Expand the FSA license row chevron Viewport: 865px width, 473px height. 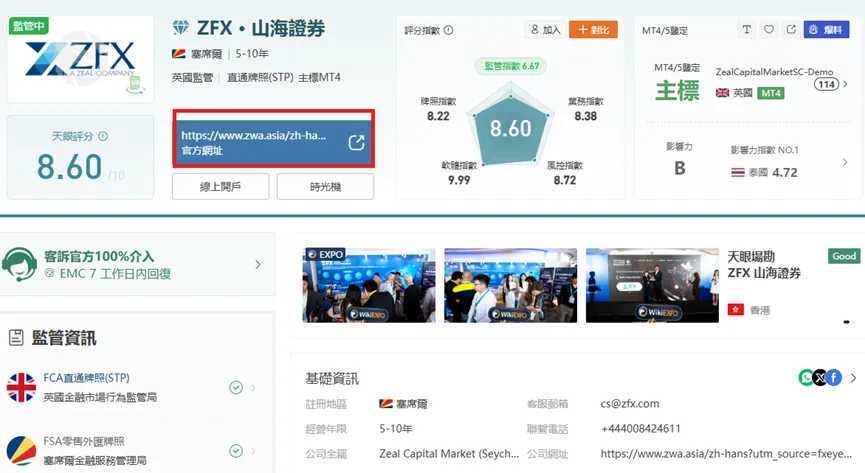pos(253,451)
